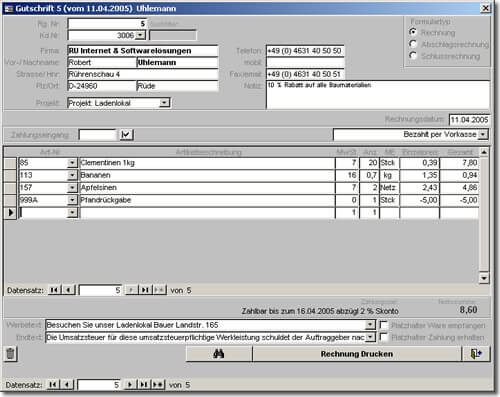This screenshot has width=500, height=397.
Task: Click the Rg Nr field showing 5
Action: pyautogui.click(x=107, y=23)
